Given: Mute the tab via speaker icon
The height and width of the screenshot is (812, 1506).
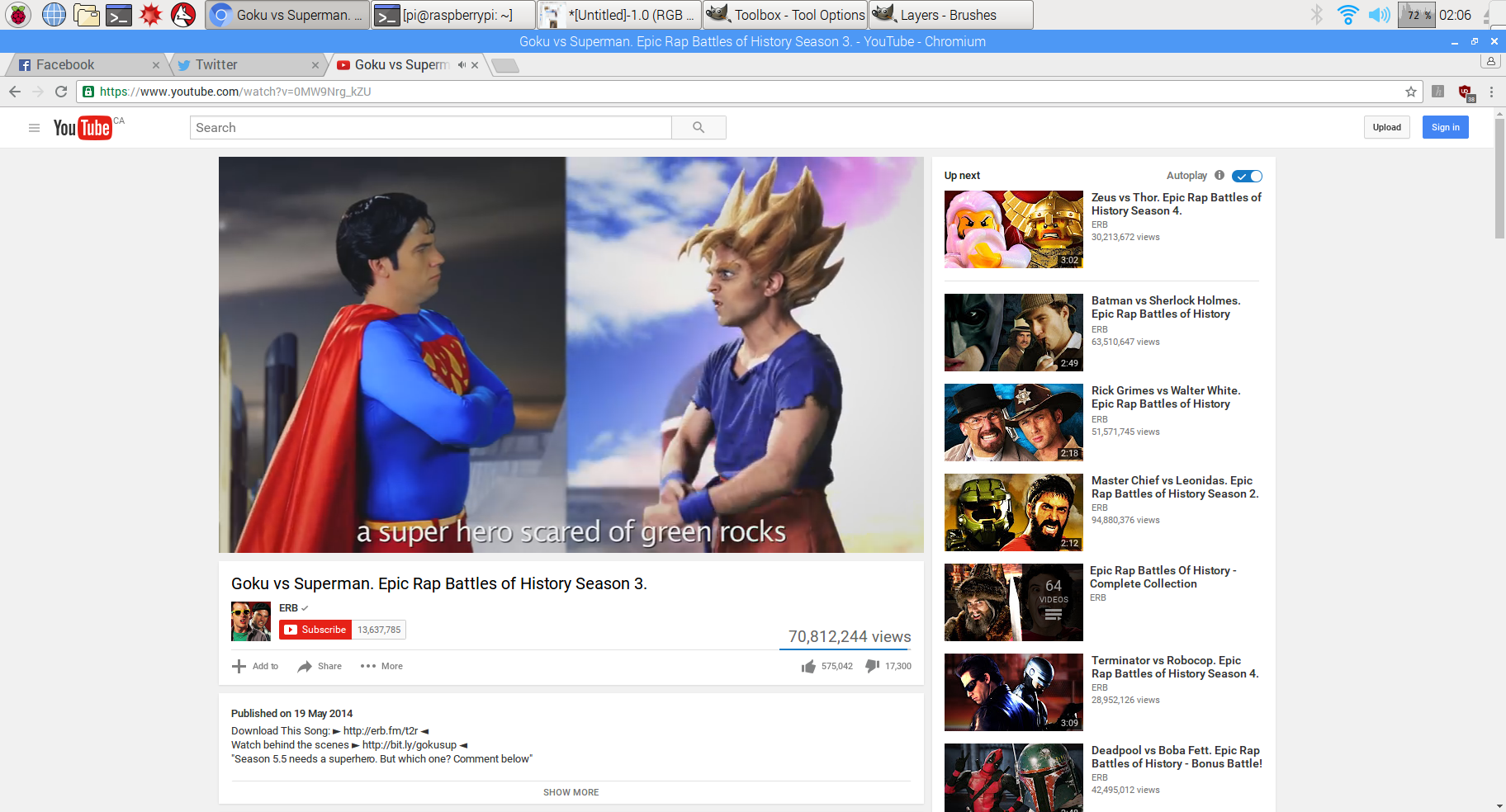Looking at the screenshot, I should 462,64.
